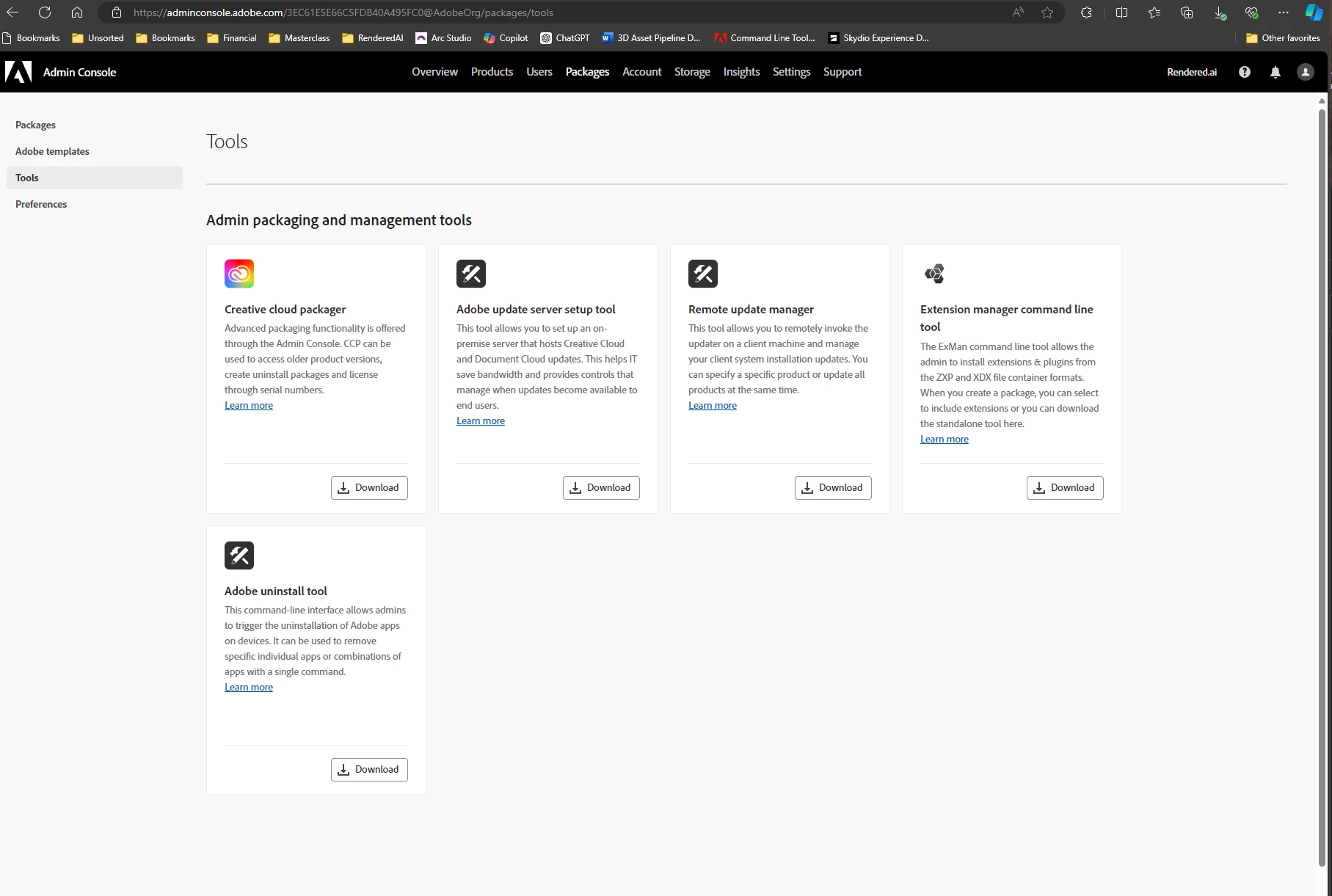Open the Help question mark icon
The width and height of the screenshot is (1332, 896).
coord(1245,72)
